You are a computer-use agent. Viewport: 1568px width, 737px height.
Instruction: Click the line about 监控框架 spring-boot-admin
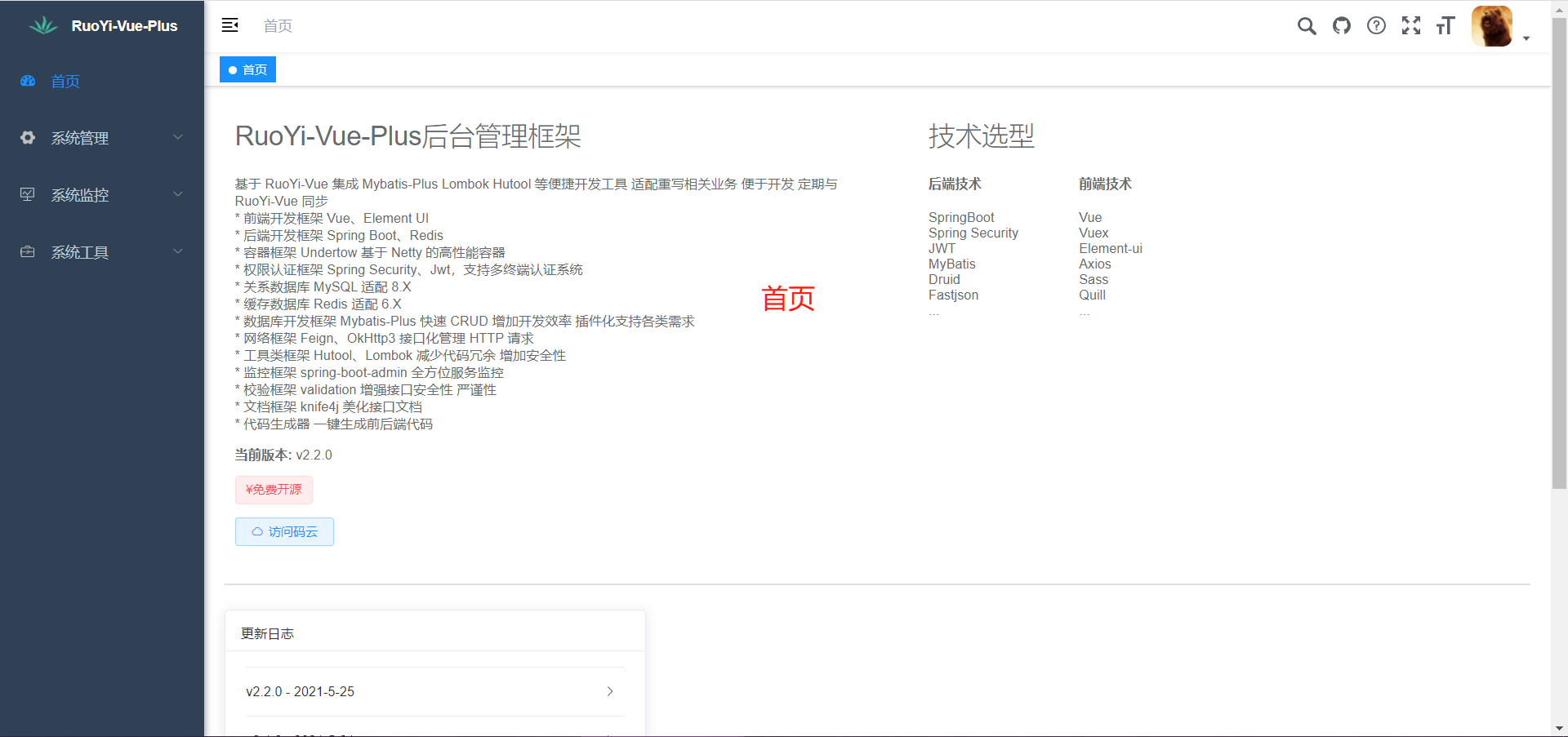tap(369, 372)
